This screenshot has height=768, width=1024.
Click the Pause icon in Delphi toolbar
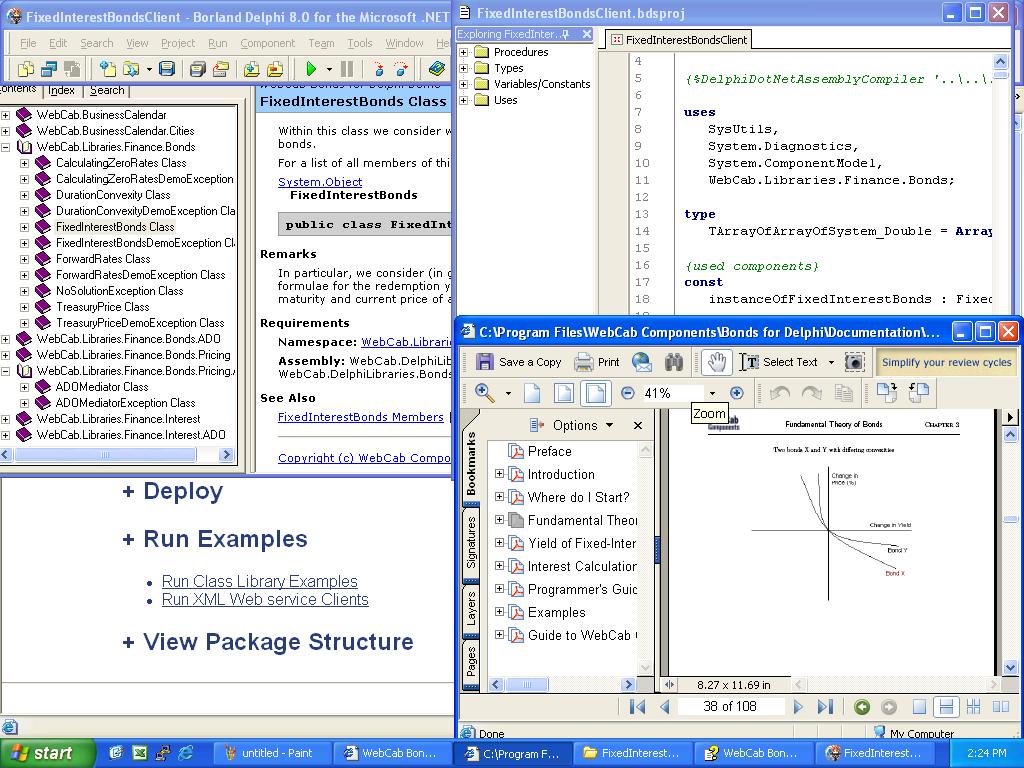coord(347,69)
